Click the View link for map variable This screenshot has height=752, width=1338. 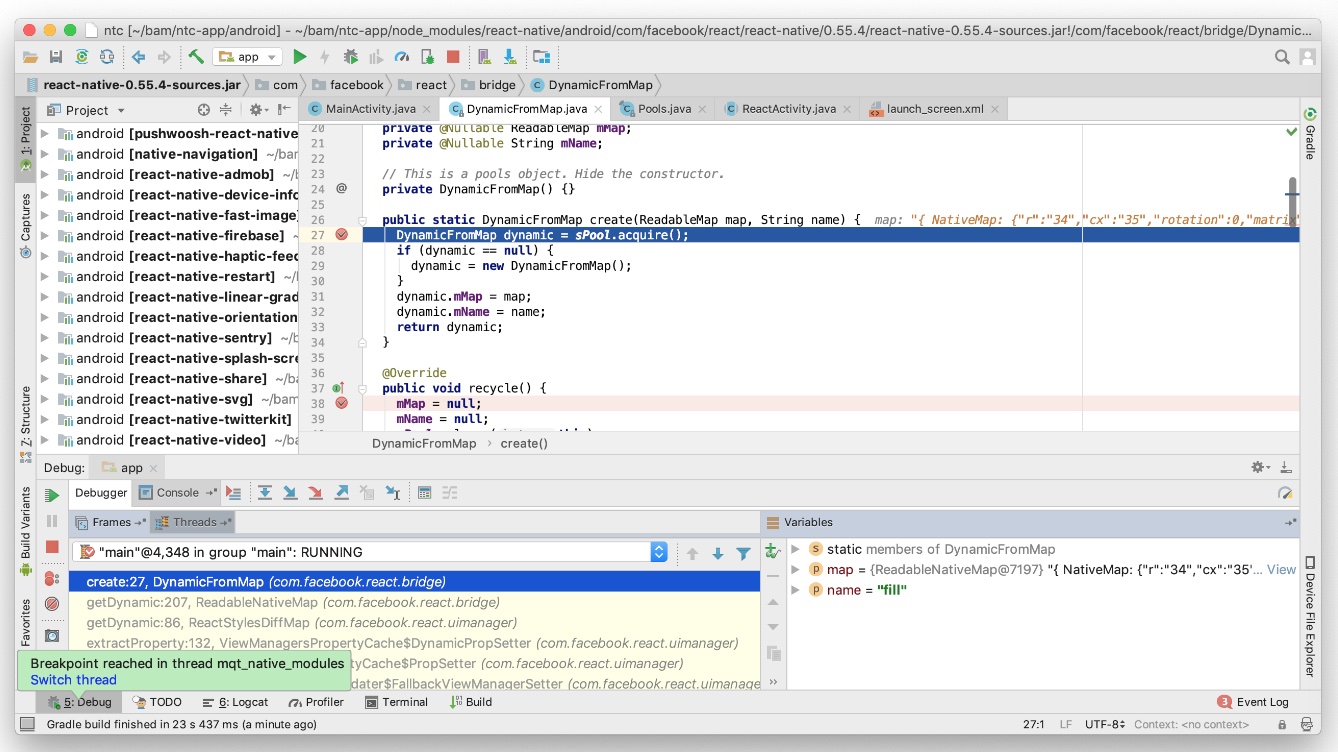pos(1281,570)
